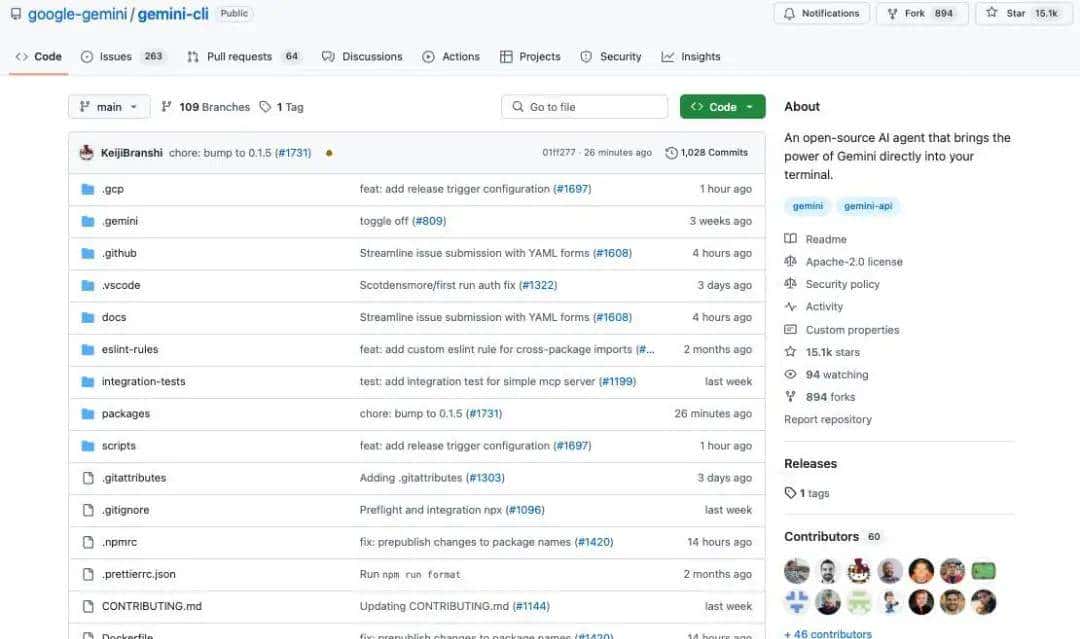Click the Custom properties note icon
Viewport: 1080px width, 639px height.
pyautogui.click(x=790, y=330)
